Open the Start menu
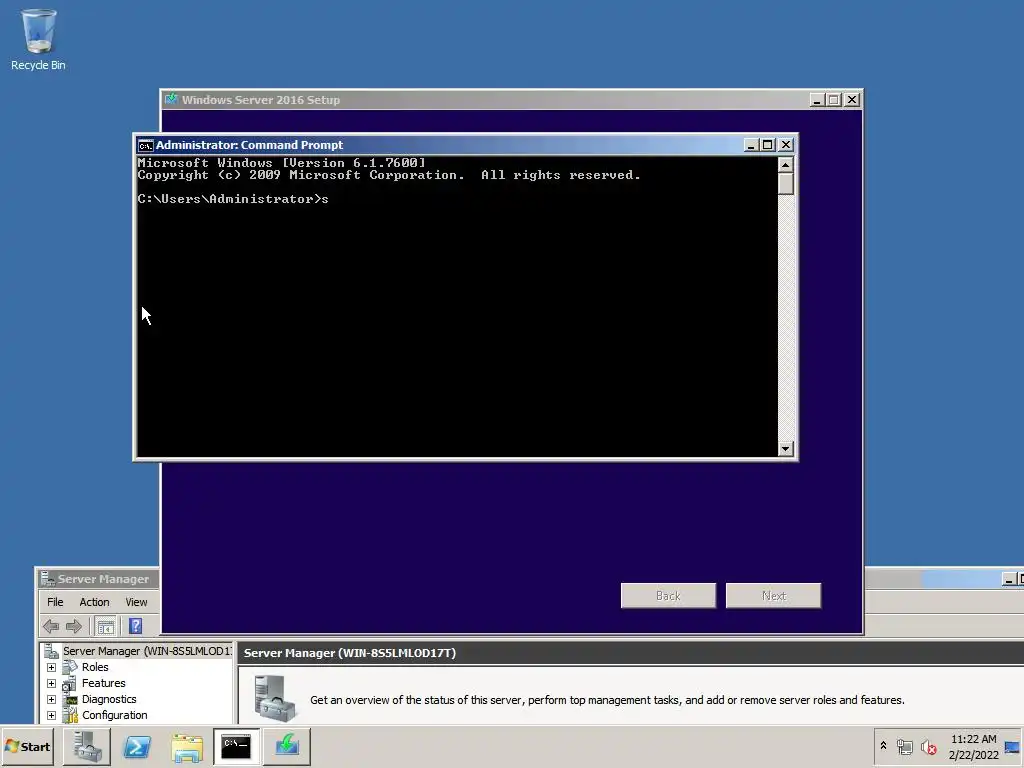The height and width of the screenshot is (768, 1024). [27, 746]
